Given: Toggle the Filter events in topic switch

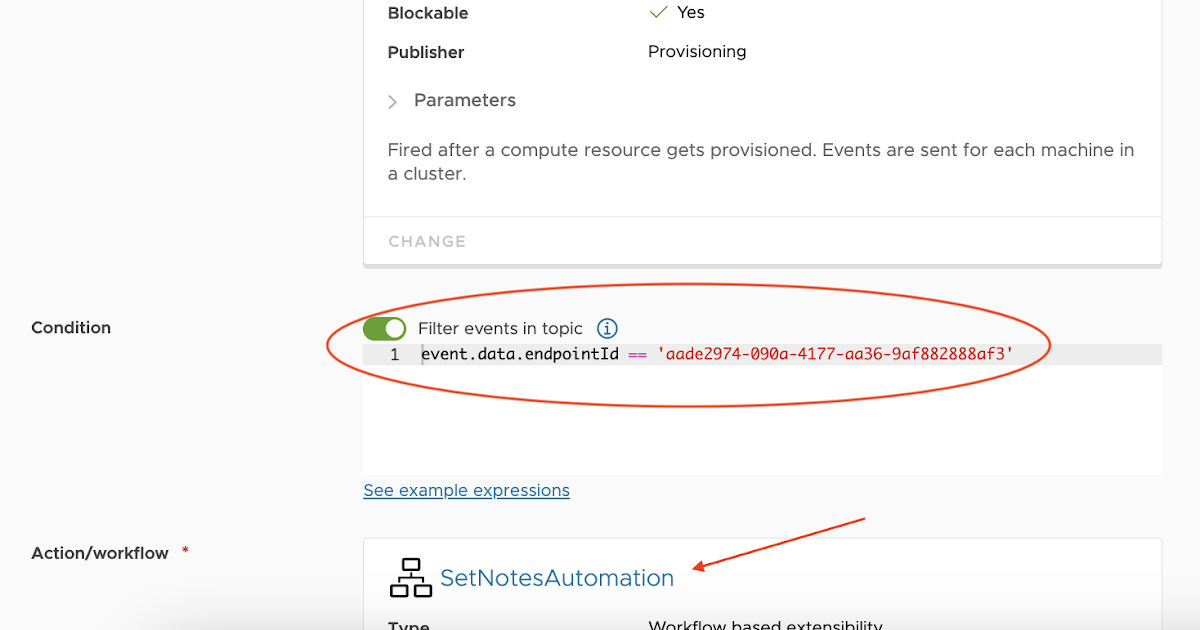Looking at the screenshot, I should (384, 328).
